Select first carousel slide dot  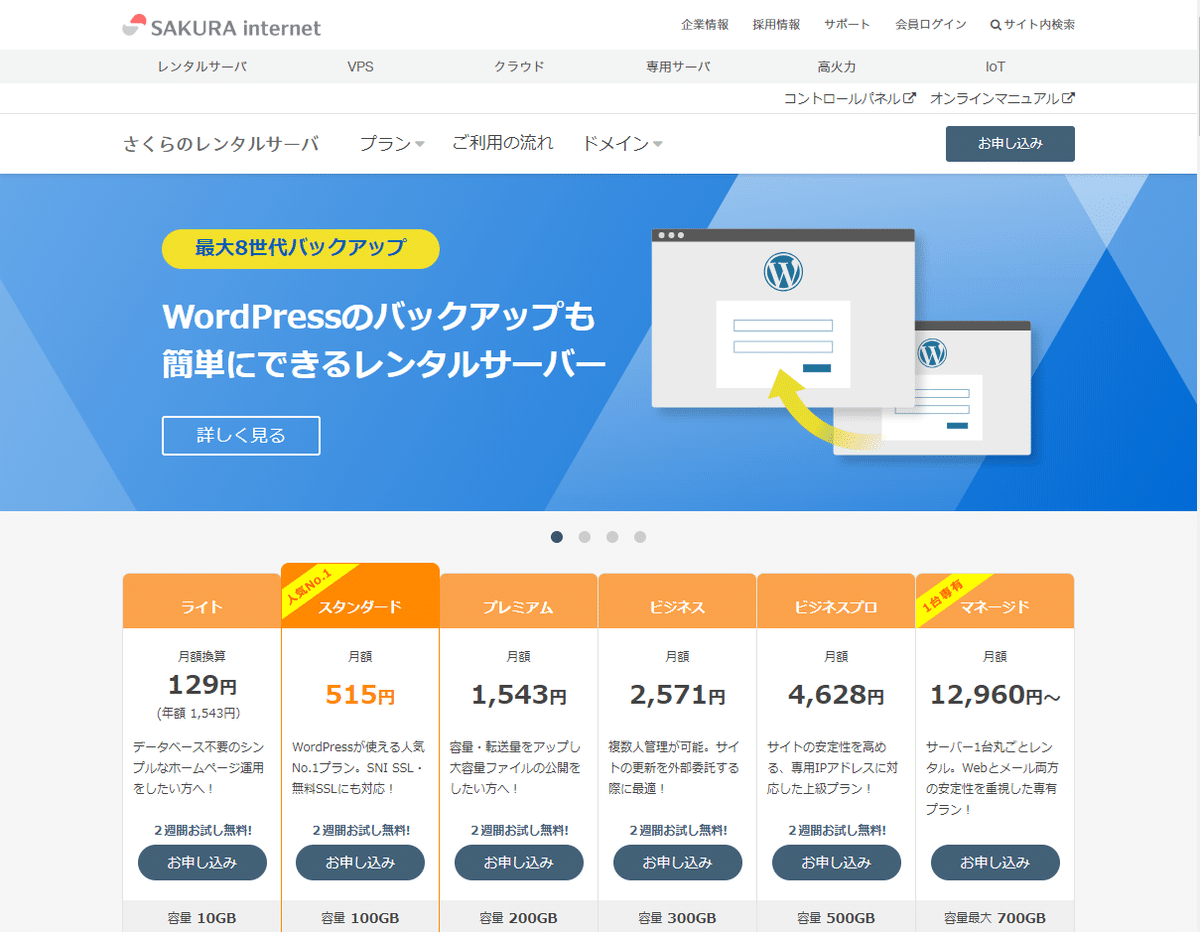pyautogui.click(x=557, y=537)
